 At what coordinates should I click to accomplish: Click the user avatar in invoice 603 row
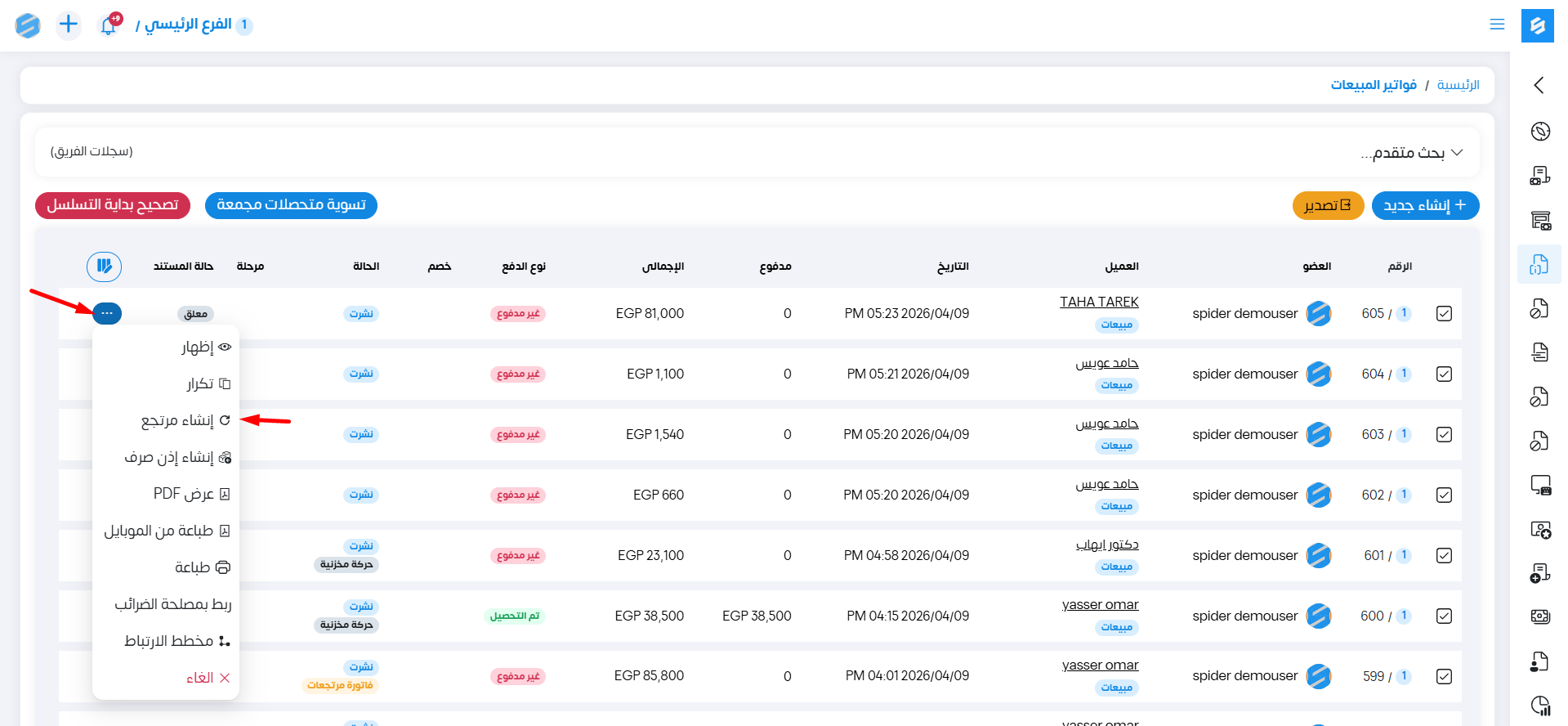pyautogui.click(x=1319, y=434)
